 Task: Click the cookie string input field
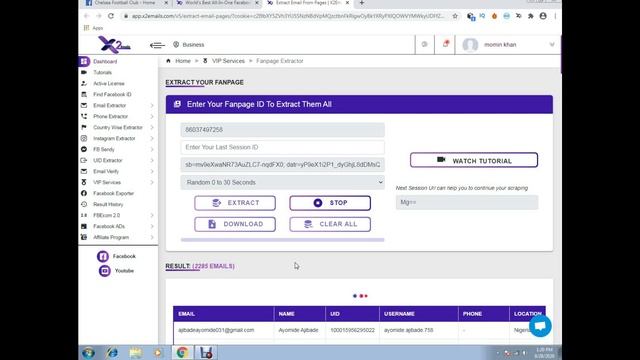click(282, 164)
